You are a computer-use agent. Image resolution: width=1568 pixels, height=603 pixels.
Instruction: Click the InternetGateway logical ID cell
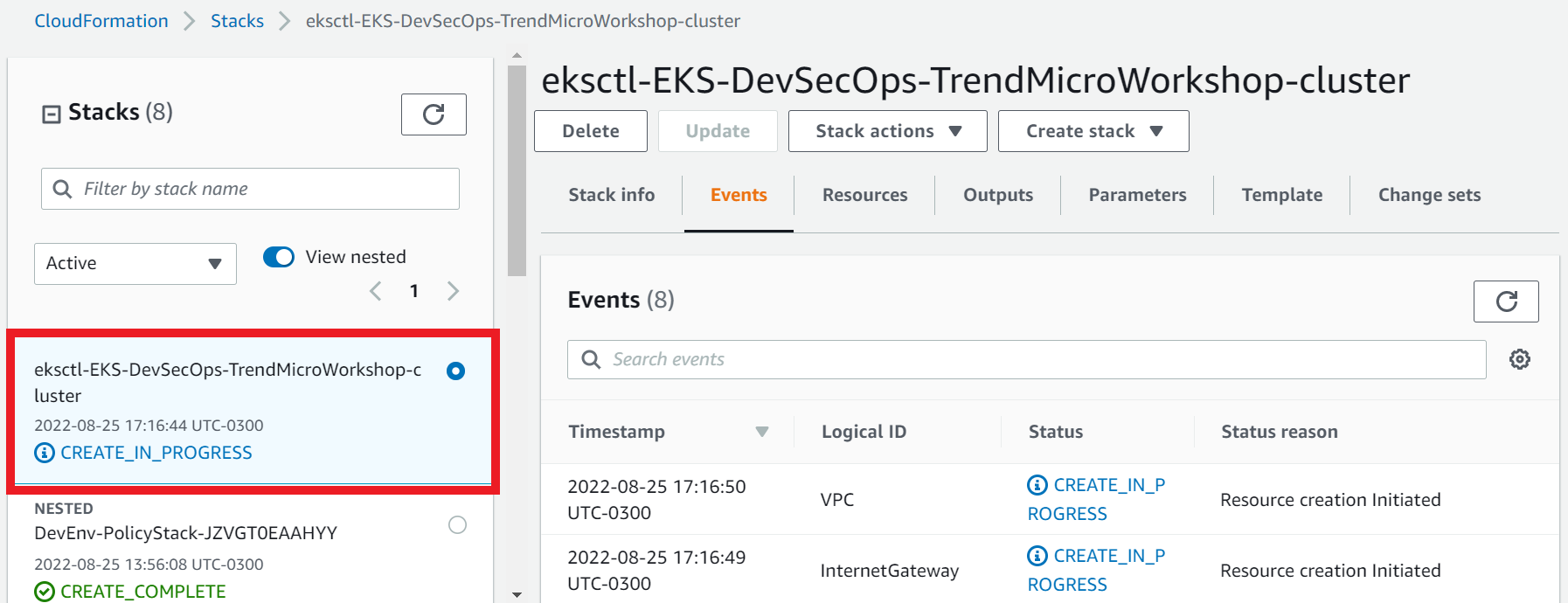click(890, 571)
